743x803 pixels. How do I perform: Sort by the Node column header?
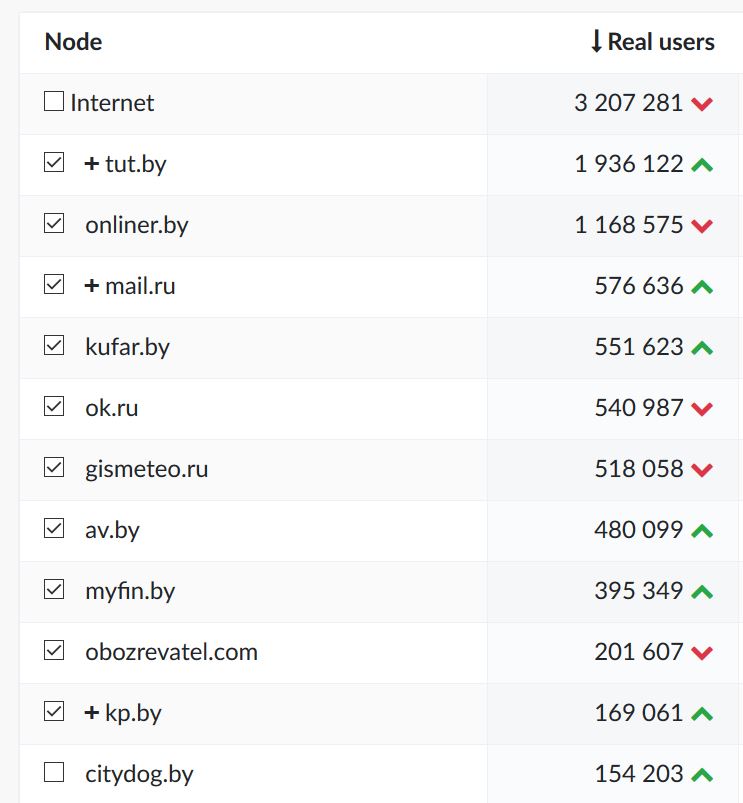click(x=73, y=42)
